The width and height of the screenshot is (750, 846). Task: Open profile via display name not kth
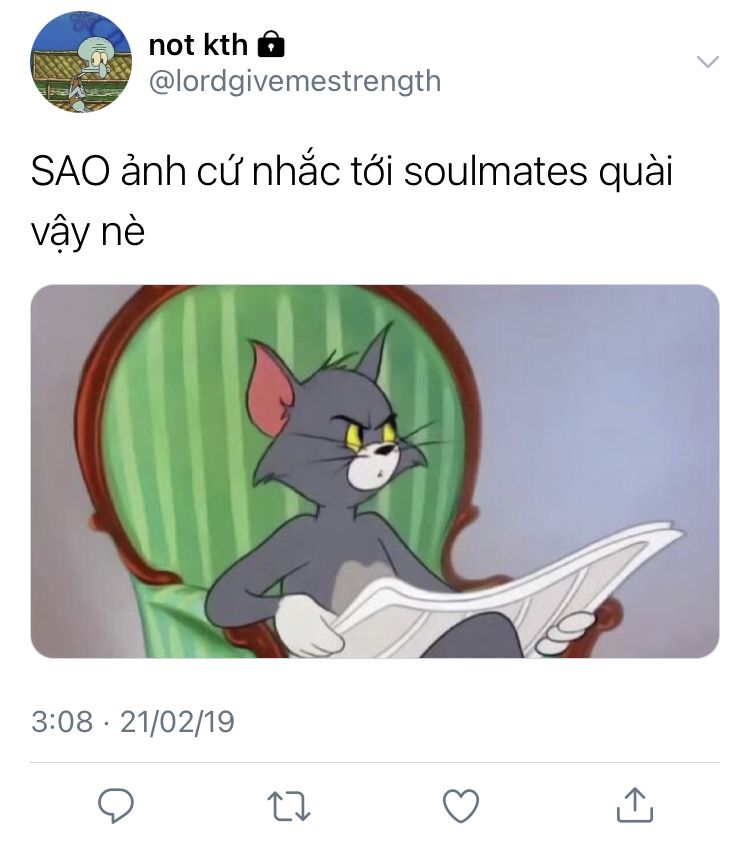pyautogui.click(x=198, y=44)
